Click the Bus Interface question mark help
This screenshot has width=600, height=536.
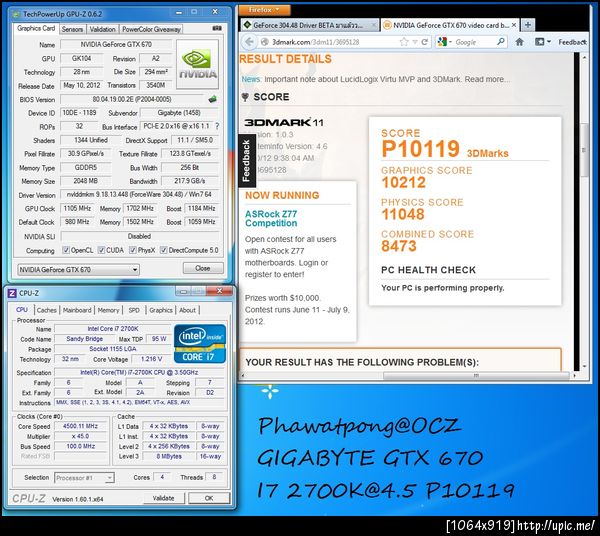(x=217, y=126)
